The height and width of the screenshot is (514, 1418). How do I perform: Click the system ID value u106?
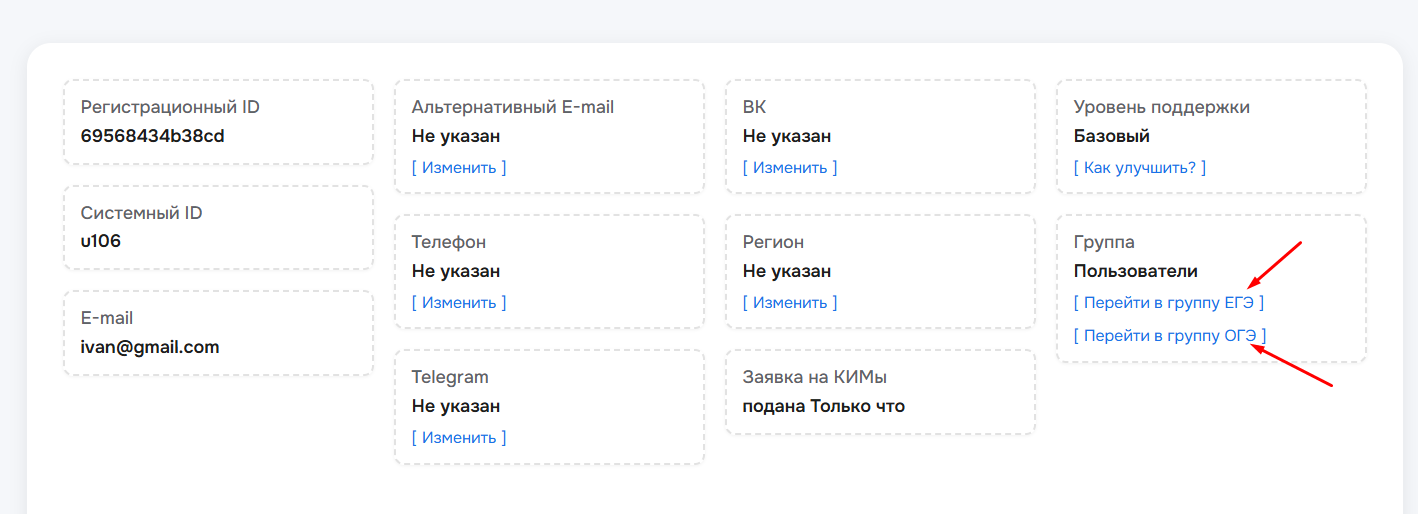coord(101,241)
